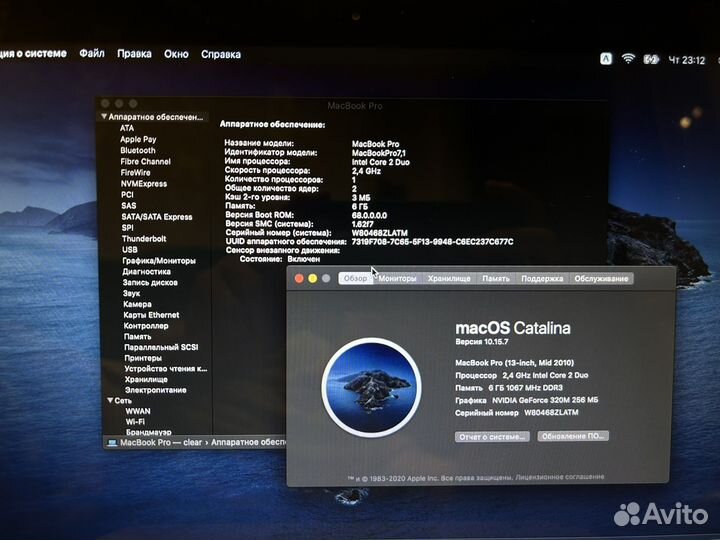Click the Отчет о системе button
The width and height of the screenshot is (720, 540).
(492, 437)
